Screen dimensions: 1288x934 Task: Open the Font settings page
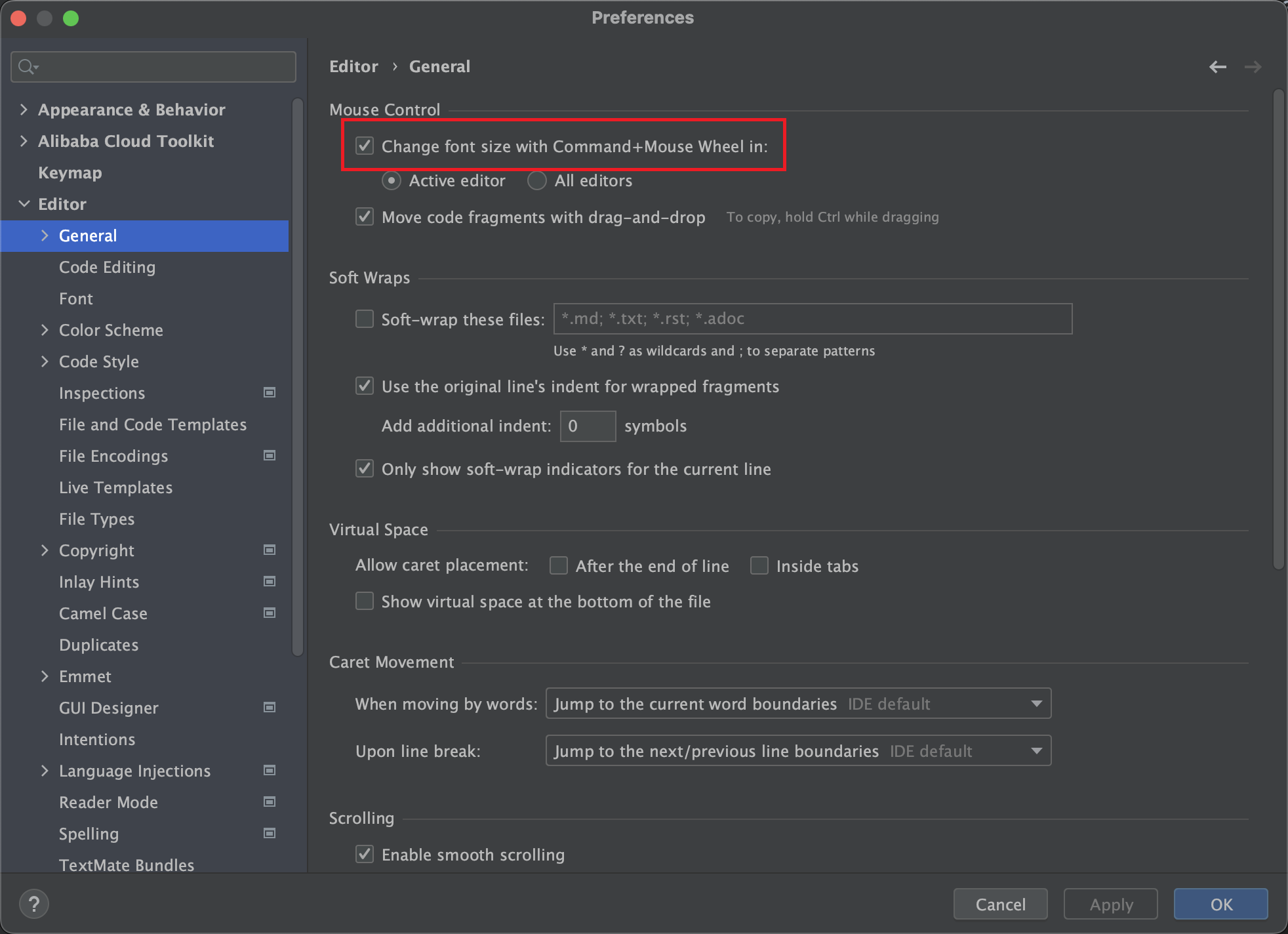[76, 298]
